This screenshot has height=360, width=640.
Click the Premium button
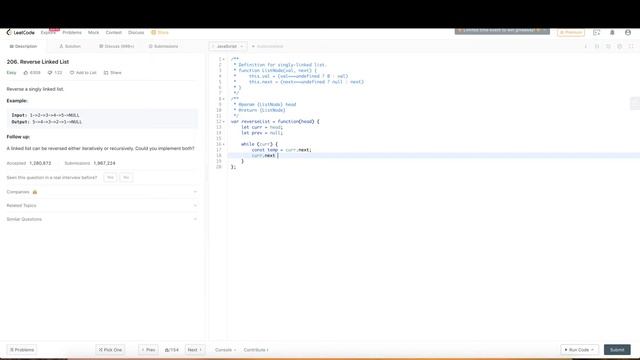point(571,32)
